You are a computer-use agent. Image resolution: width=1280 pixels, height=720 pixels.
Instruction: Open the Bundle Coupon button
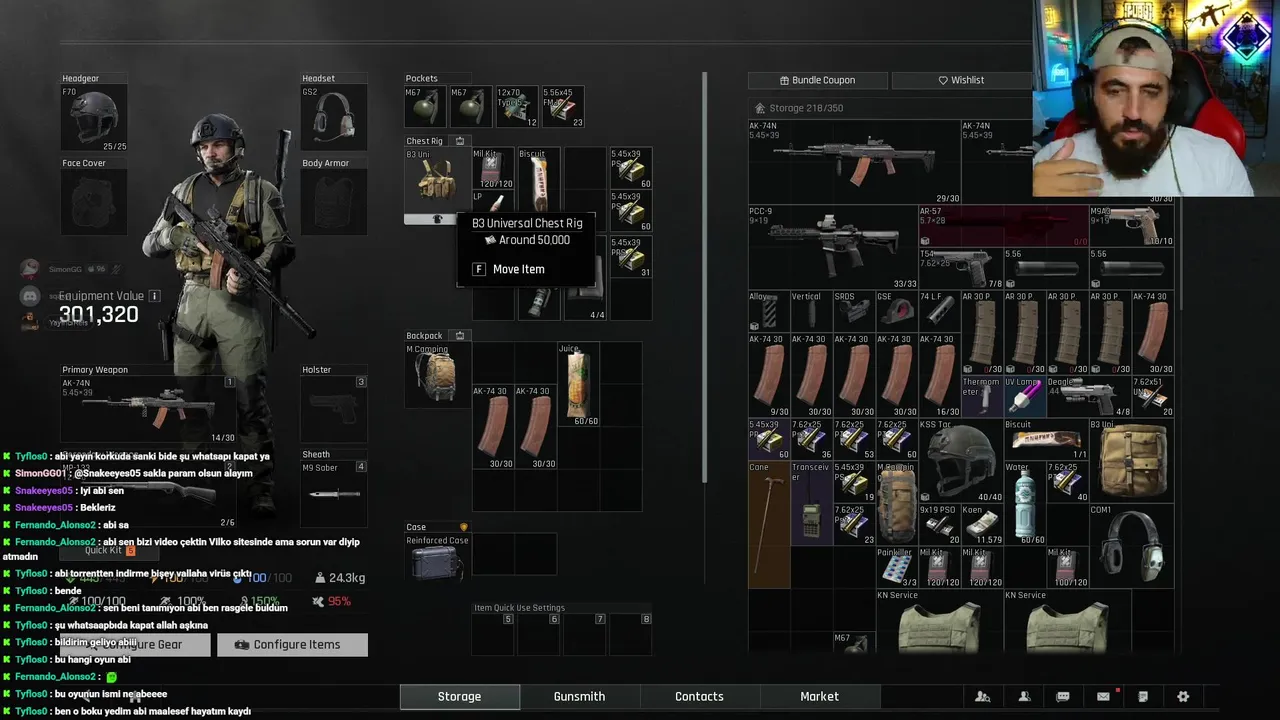[817, 80]
